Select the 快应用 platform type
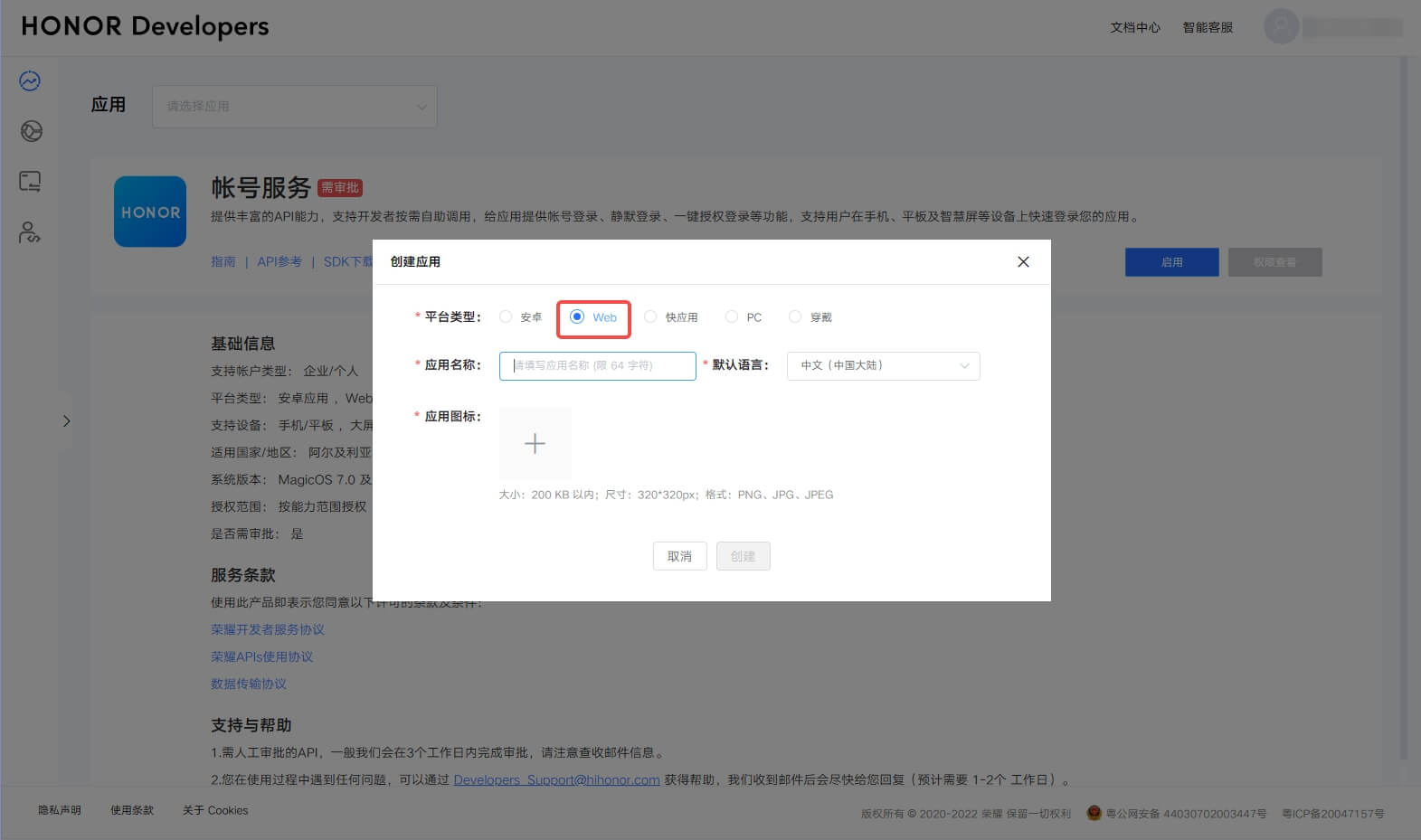The width and height of the screenshot is (1421, 840). [650, 316]
